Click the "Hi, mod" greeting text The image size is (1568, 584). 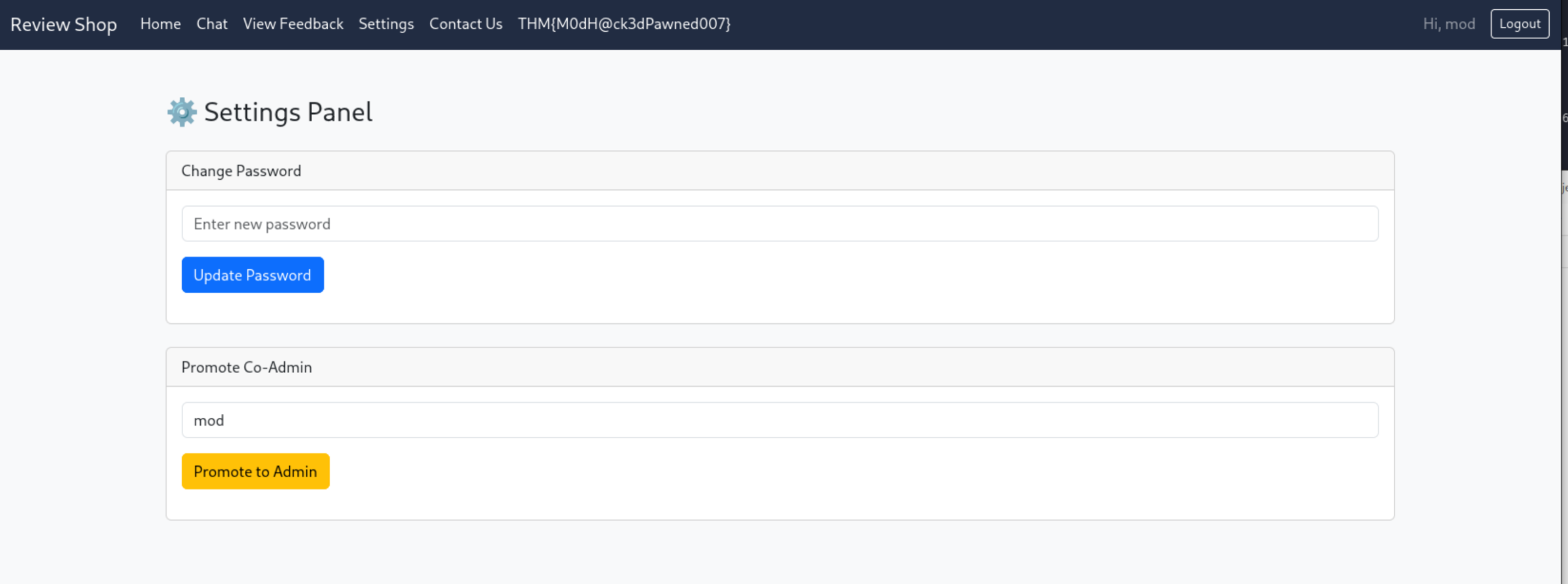click(1448, 24)
